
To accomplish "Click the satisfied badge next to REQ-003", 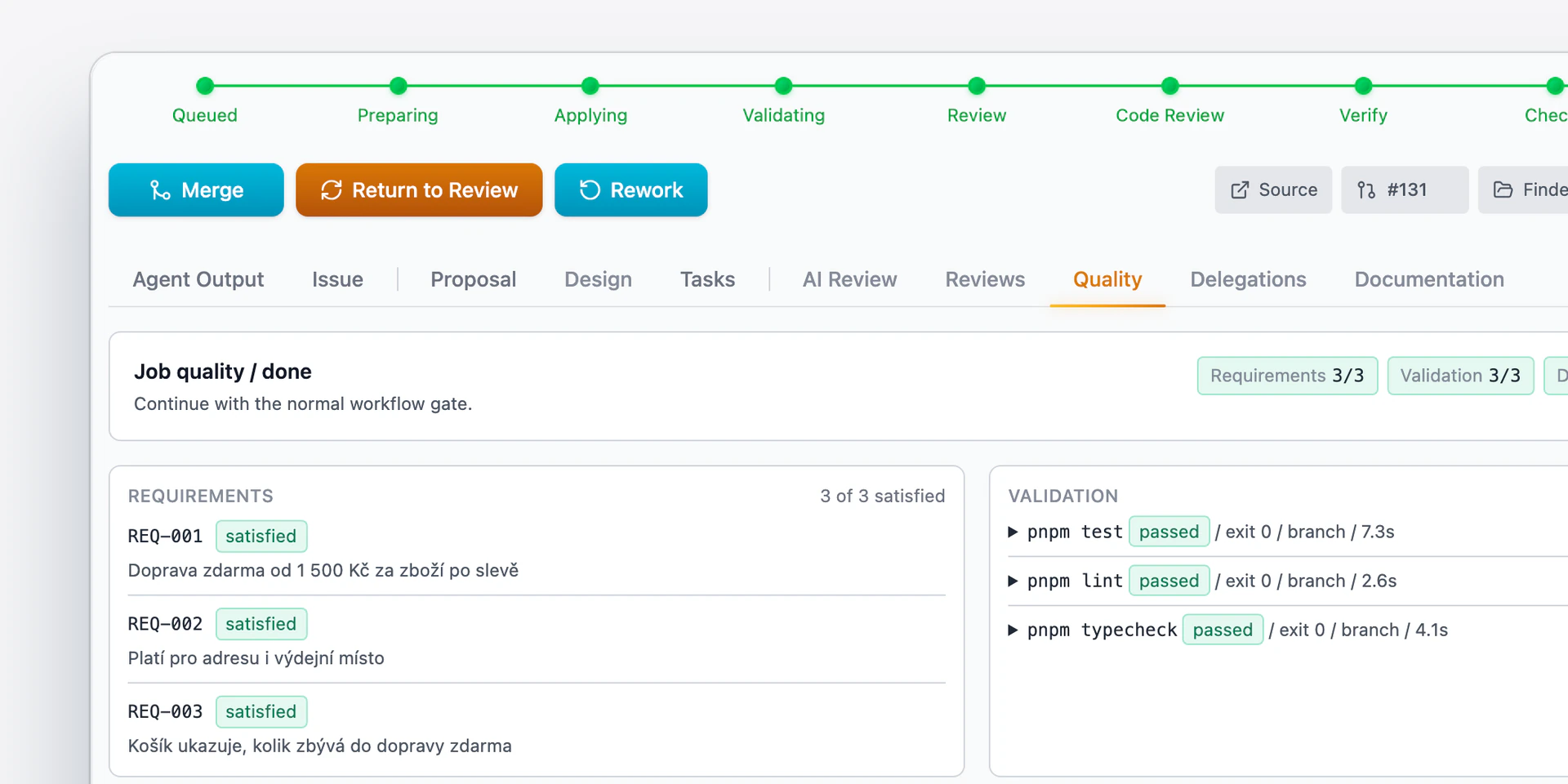I will (261, 712).
